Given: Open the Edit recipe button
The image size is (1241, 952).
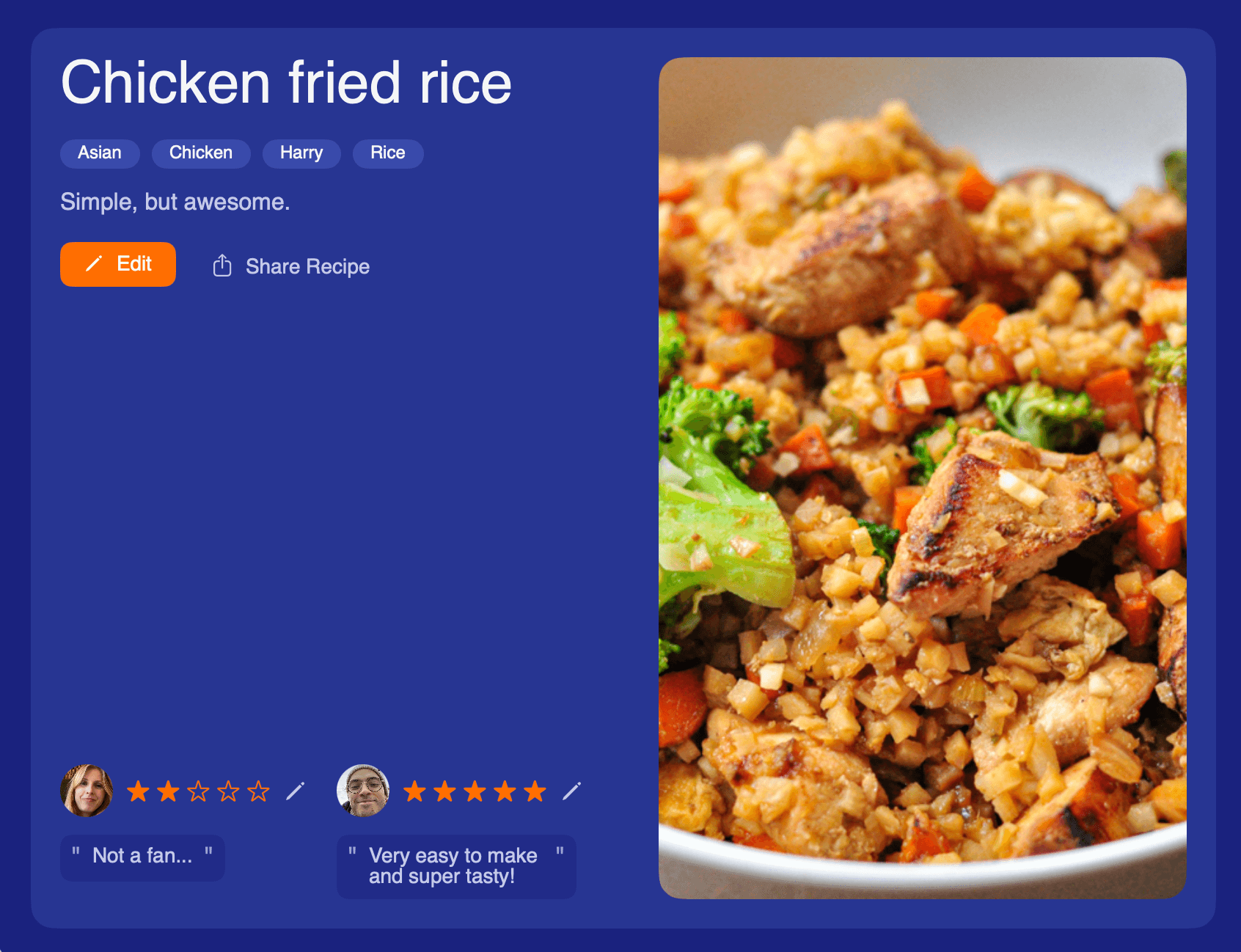Looking at the screenshot, I should coord(118,264).
